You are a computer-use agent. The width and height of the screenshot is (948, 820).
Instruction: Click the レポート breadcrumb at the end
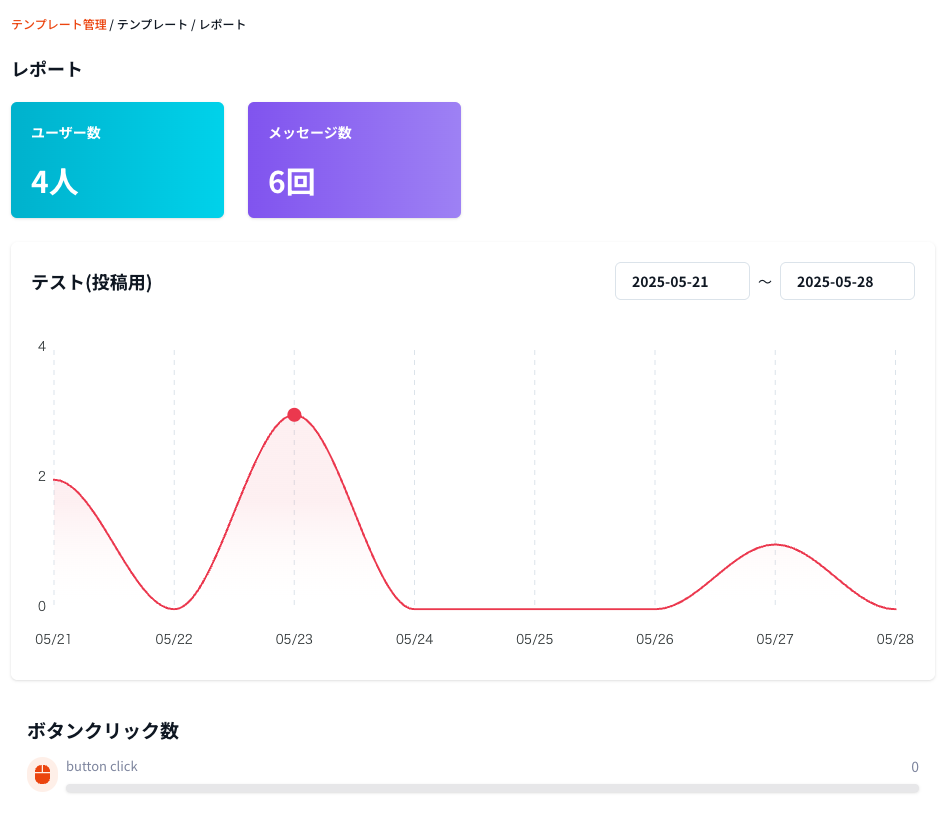[x=222, y=24]
